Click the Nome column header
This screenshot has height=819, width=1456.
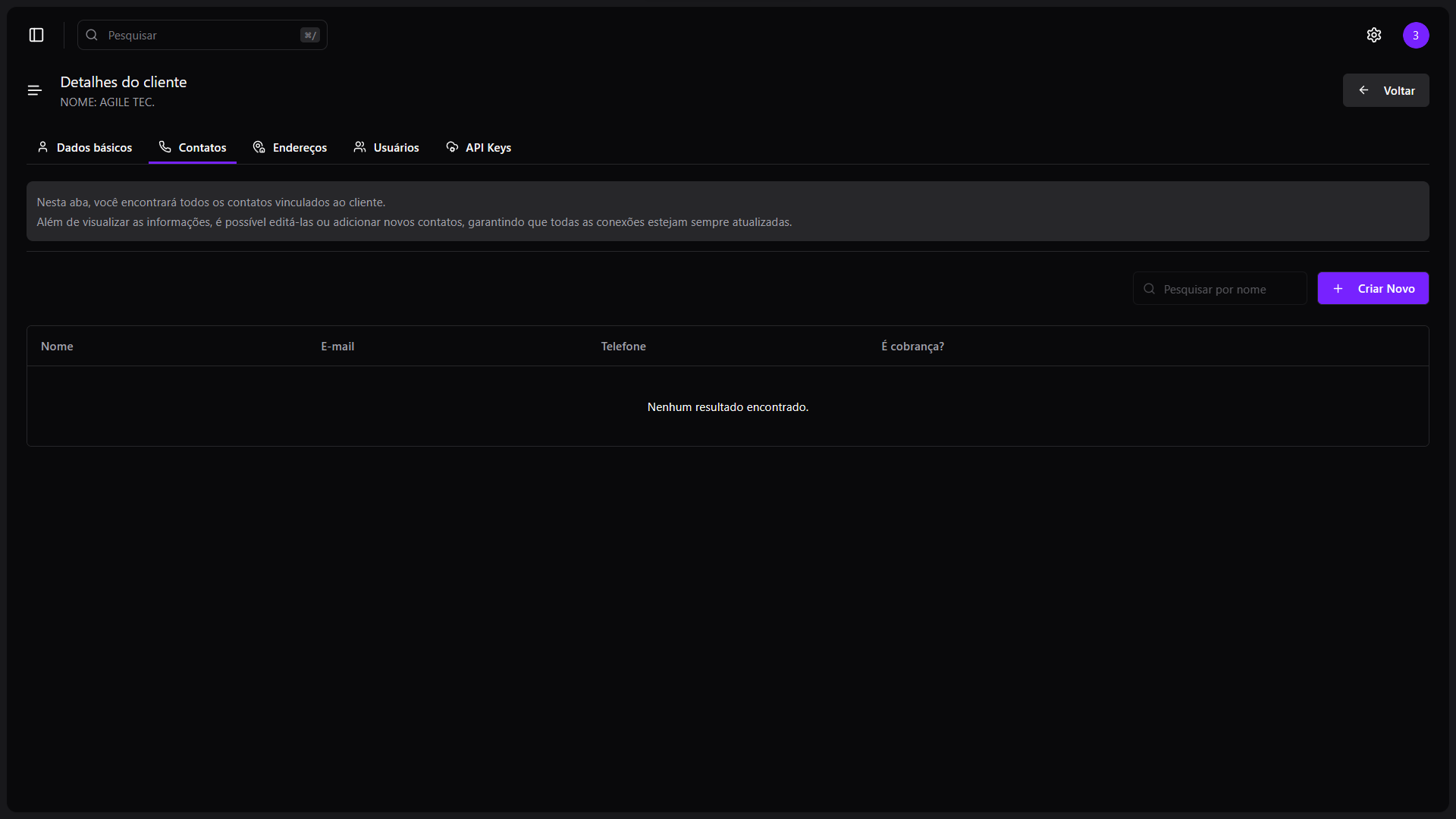(57, 347)
